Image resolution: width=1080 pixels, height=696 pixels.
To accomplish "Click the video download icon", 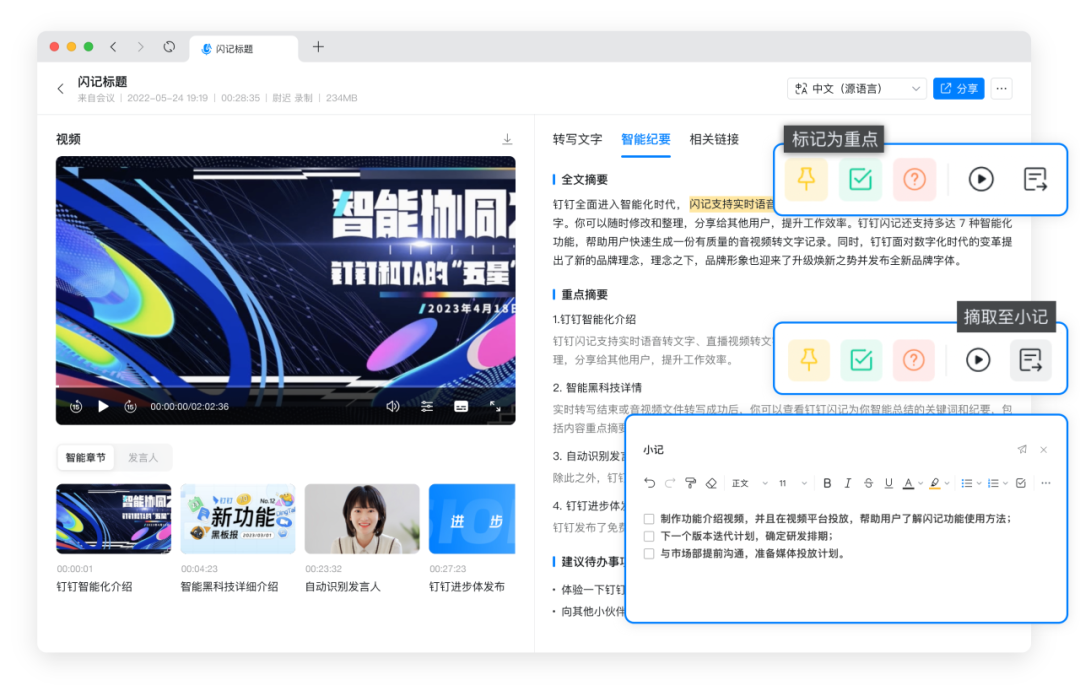I will click(507, 139).
